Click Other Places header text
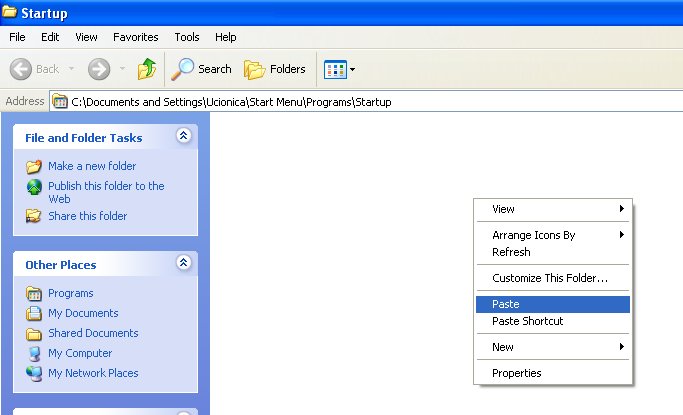Screen dimensions: 683x415 click(x=61, y=265)
